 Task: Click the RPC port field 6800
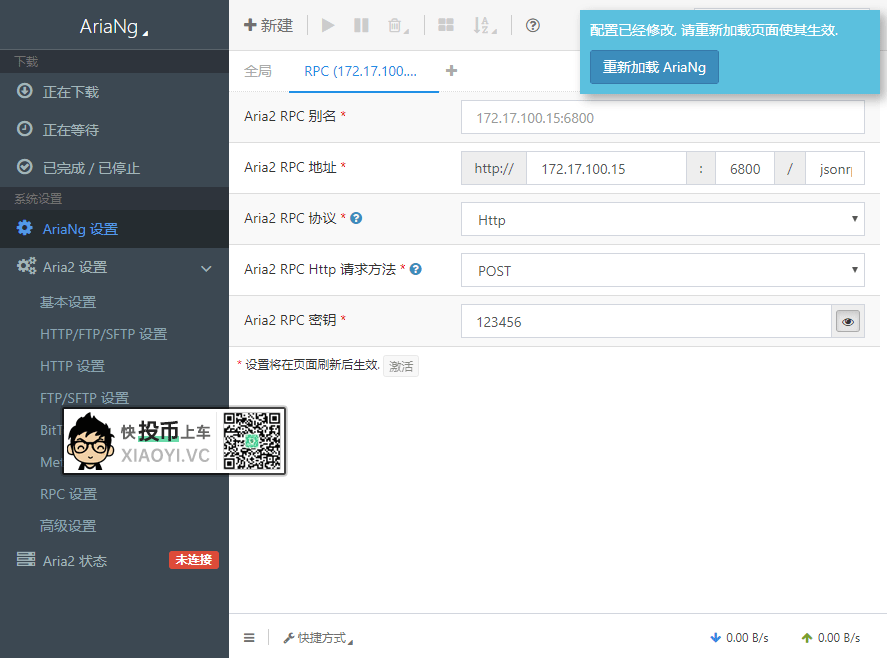tap(744, 169)
